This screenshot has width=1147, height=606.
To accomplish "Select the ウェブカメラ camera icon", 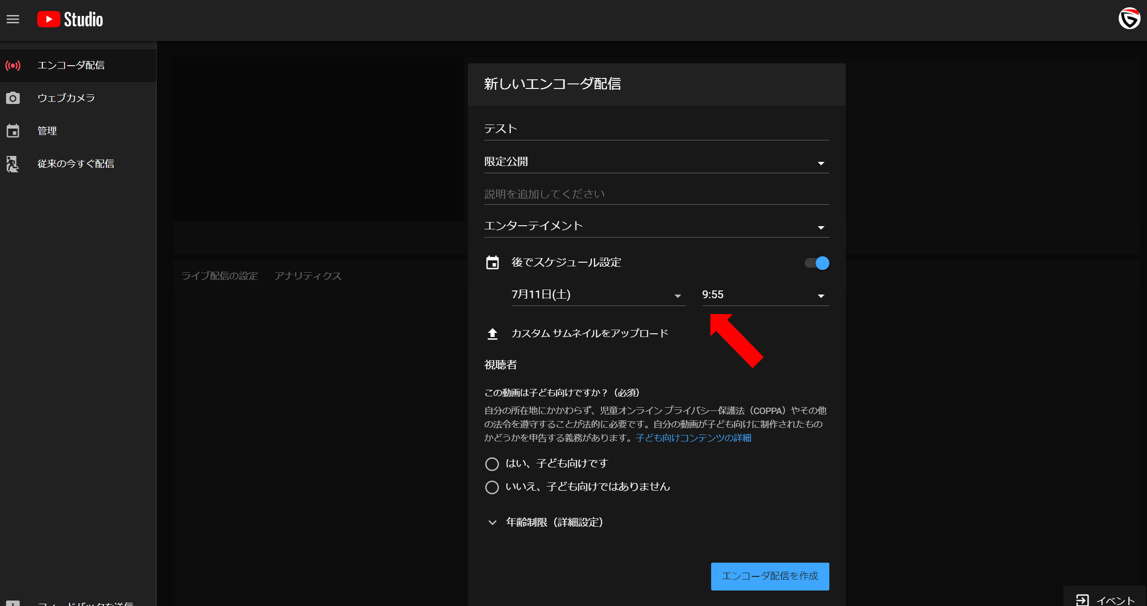I will (x=13, y=98).
